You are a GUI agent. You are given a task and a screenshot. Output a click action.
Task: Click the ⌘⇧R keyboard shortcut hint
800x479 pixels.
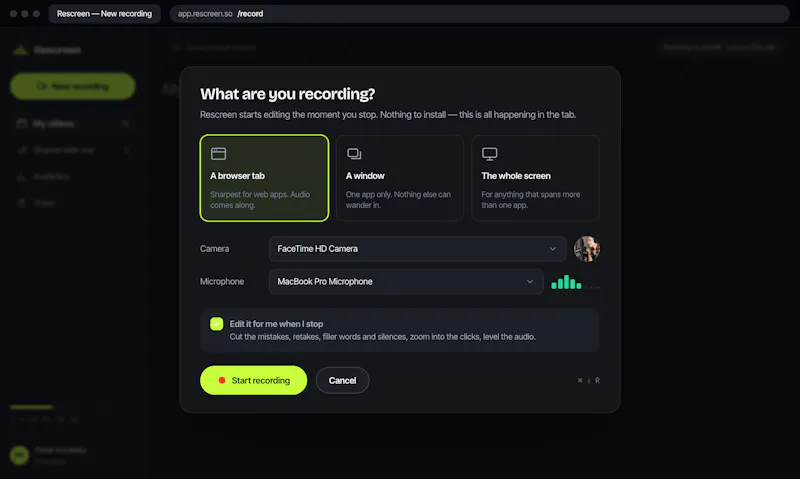tap(588, 381)
